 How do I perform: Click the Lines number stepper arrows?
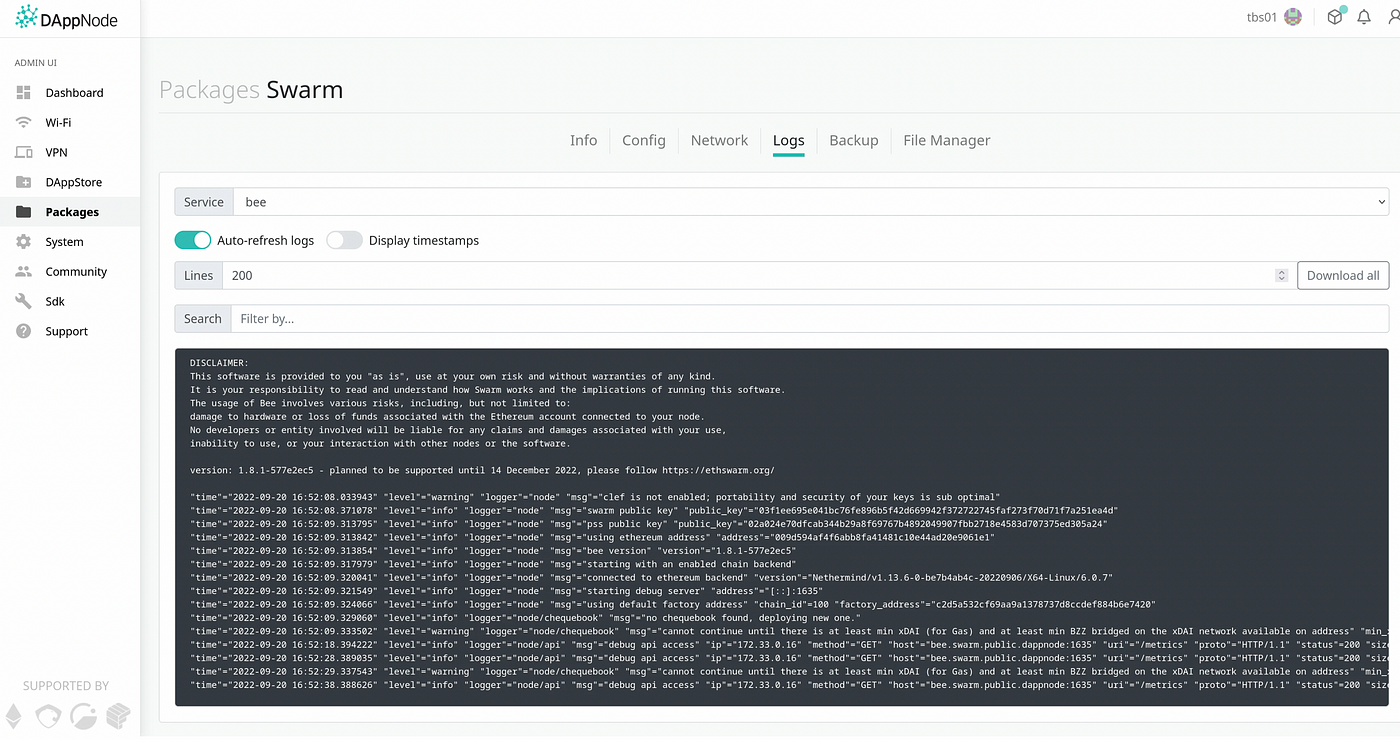[1281, 275]
